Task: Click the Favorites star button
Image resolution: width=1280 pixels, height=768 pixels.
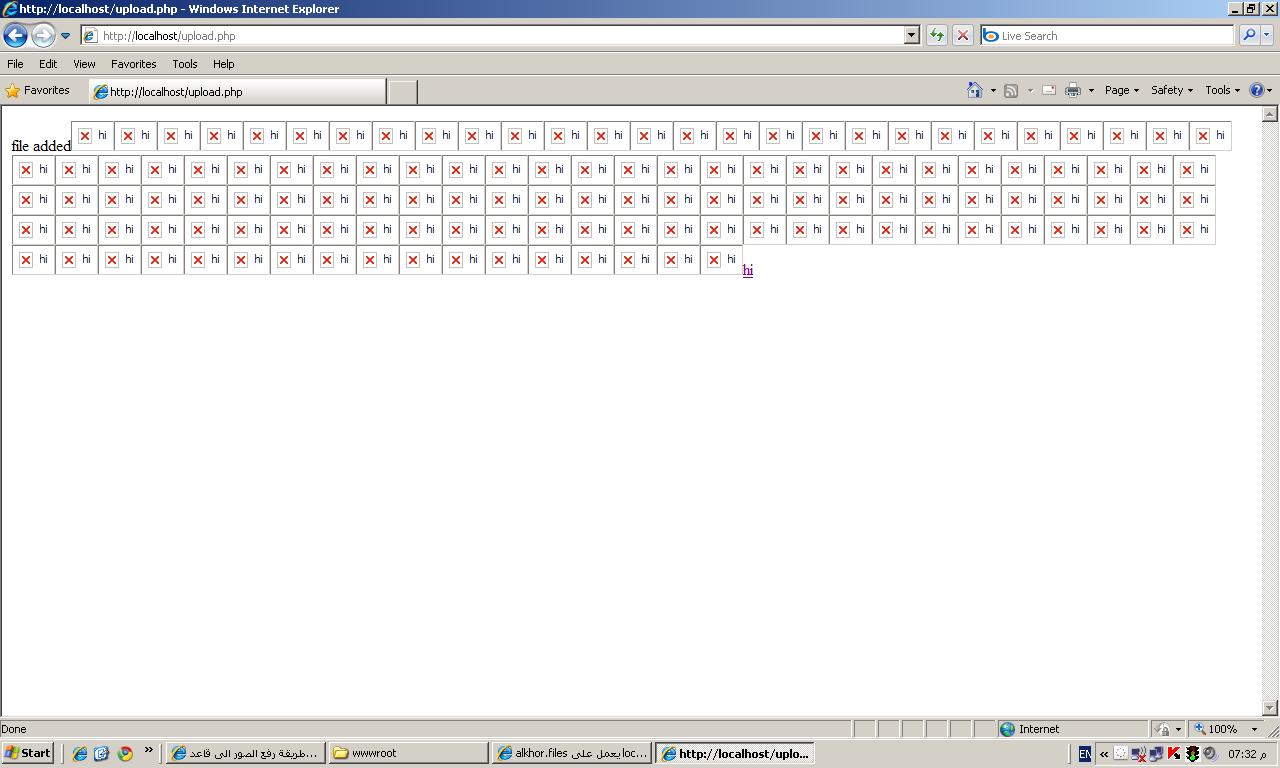Action: point(38,90)
